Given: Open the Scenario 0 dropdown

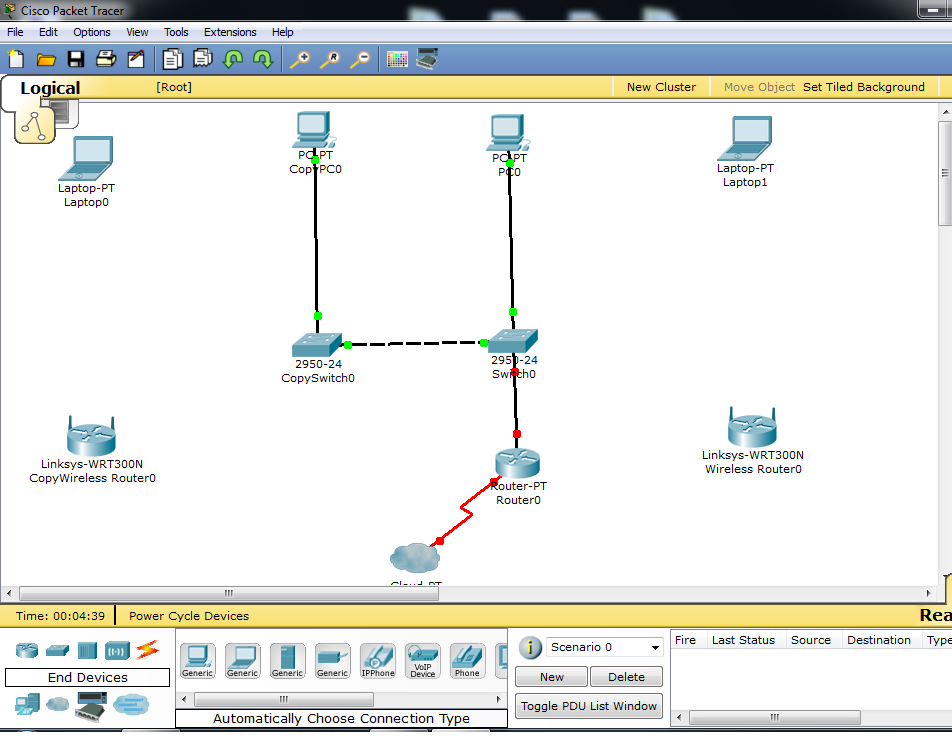Looking at the screenshot, I should coord(605,647).
